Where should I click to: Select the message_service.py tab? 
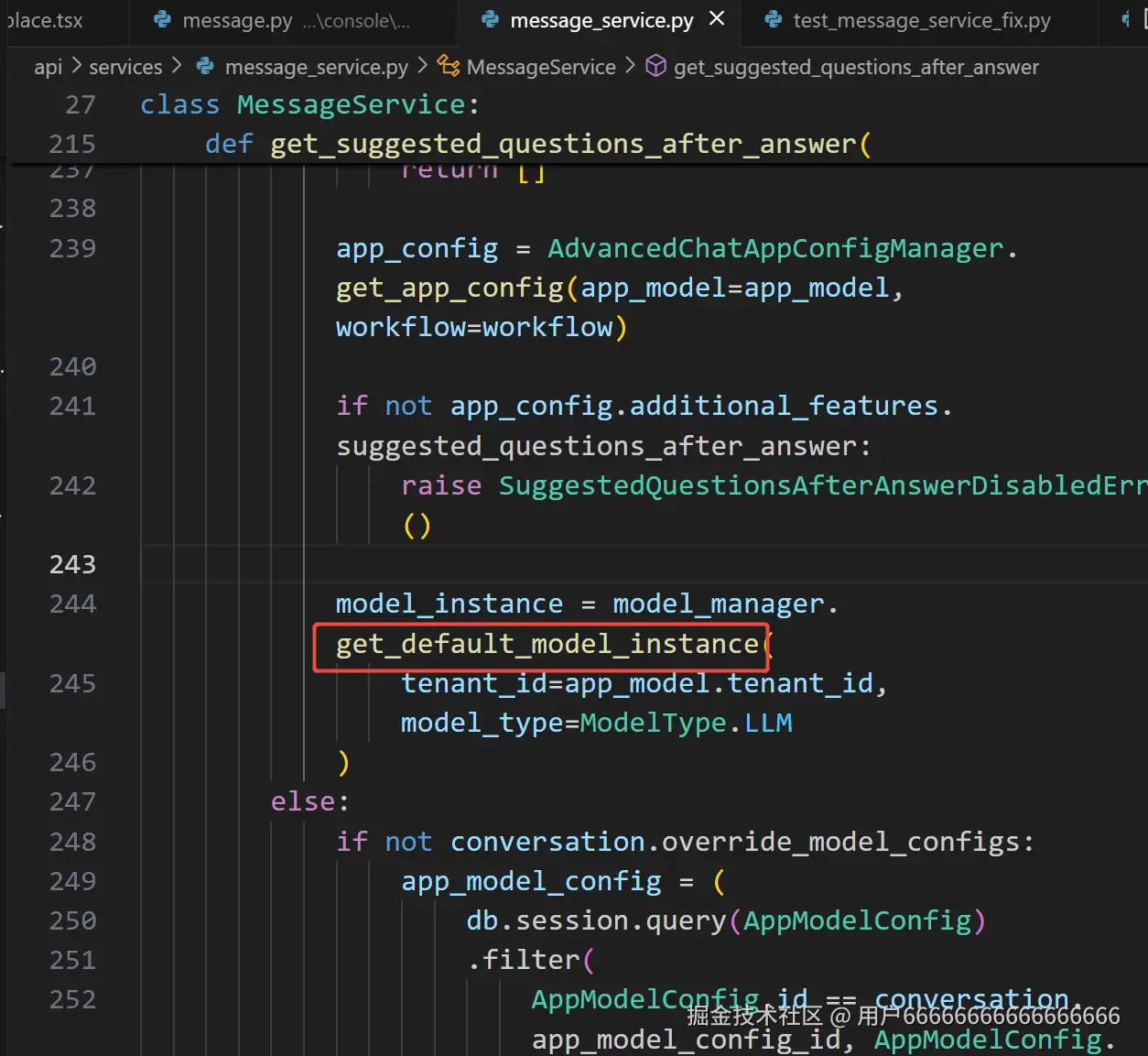click(x=601, y=20)
